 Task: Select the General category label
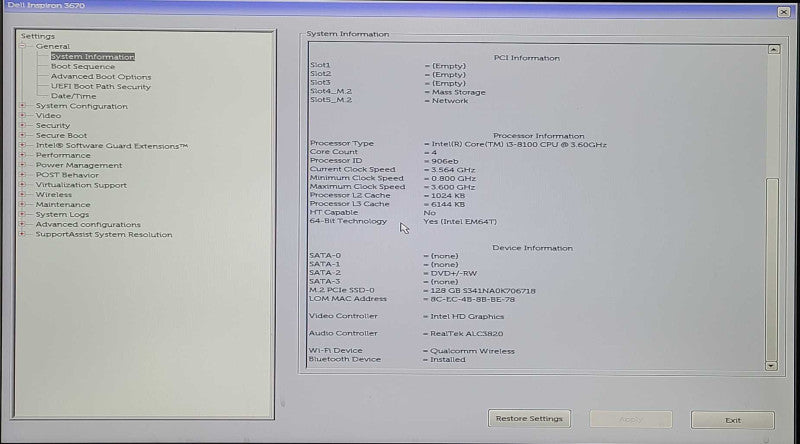click(53, 46)
